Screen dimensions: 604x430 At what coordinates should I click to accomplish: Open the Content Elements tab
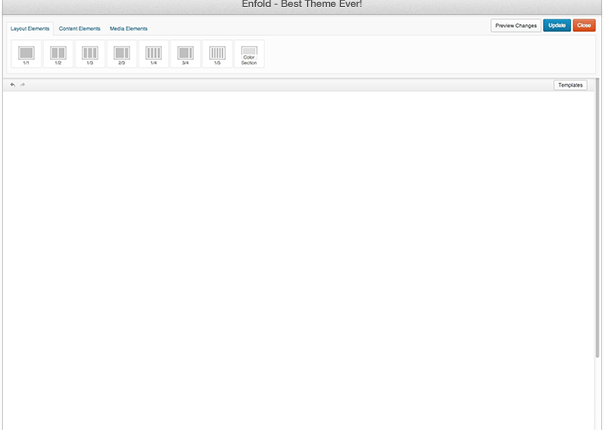click(x=80, y=28)
